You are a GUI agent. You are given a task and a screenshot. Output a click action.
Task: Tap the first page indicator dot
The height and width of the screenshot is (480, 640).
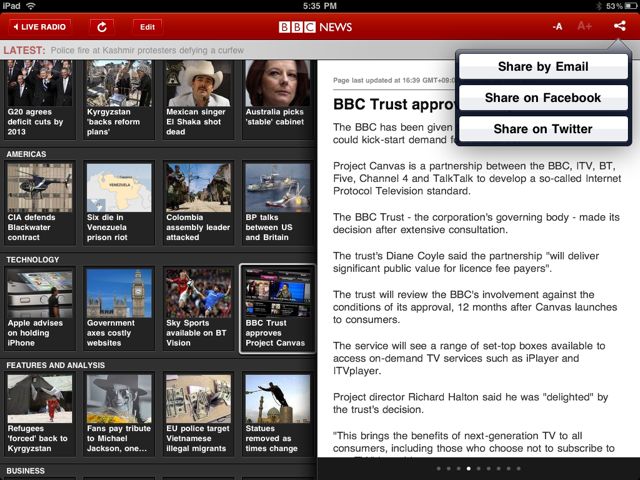439,469
